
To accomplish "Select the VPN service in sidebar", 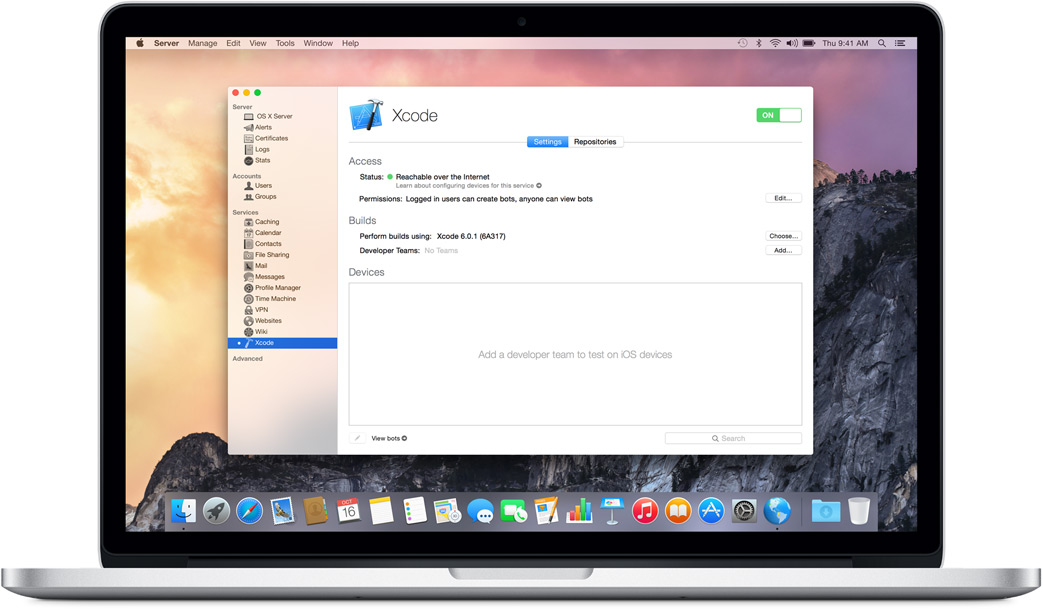I will tap(261, 310).
